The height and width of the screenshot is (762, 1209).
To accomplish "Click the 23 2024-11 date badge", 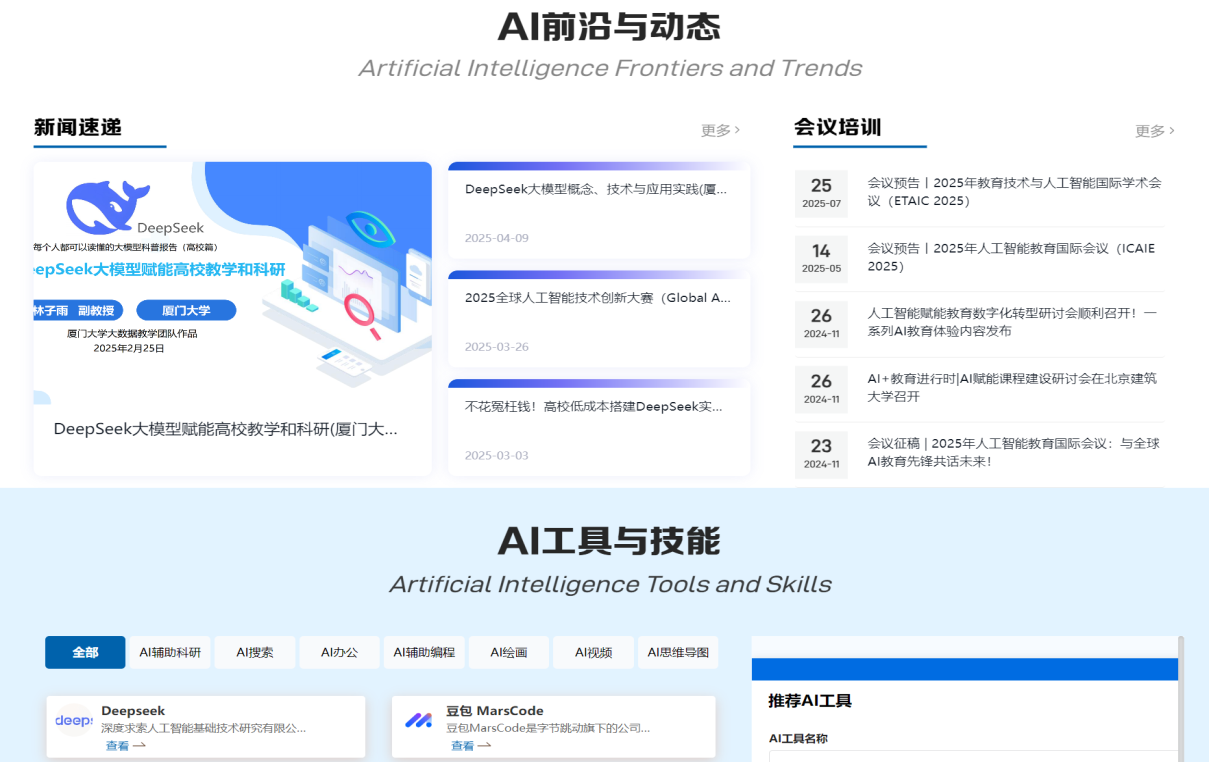I will 821,453.
